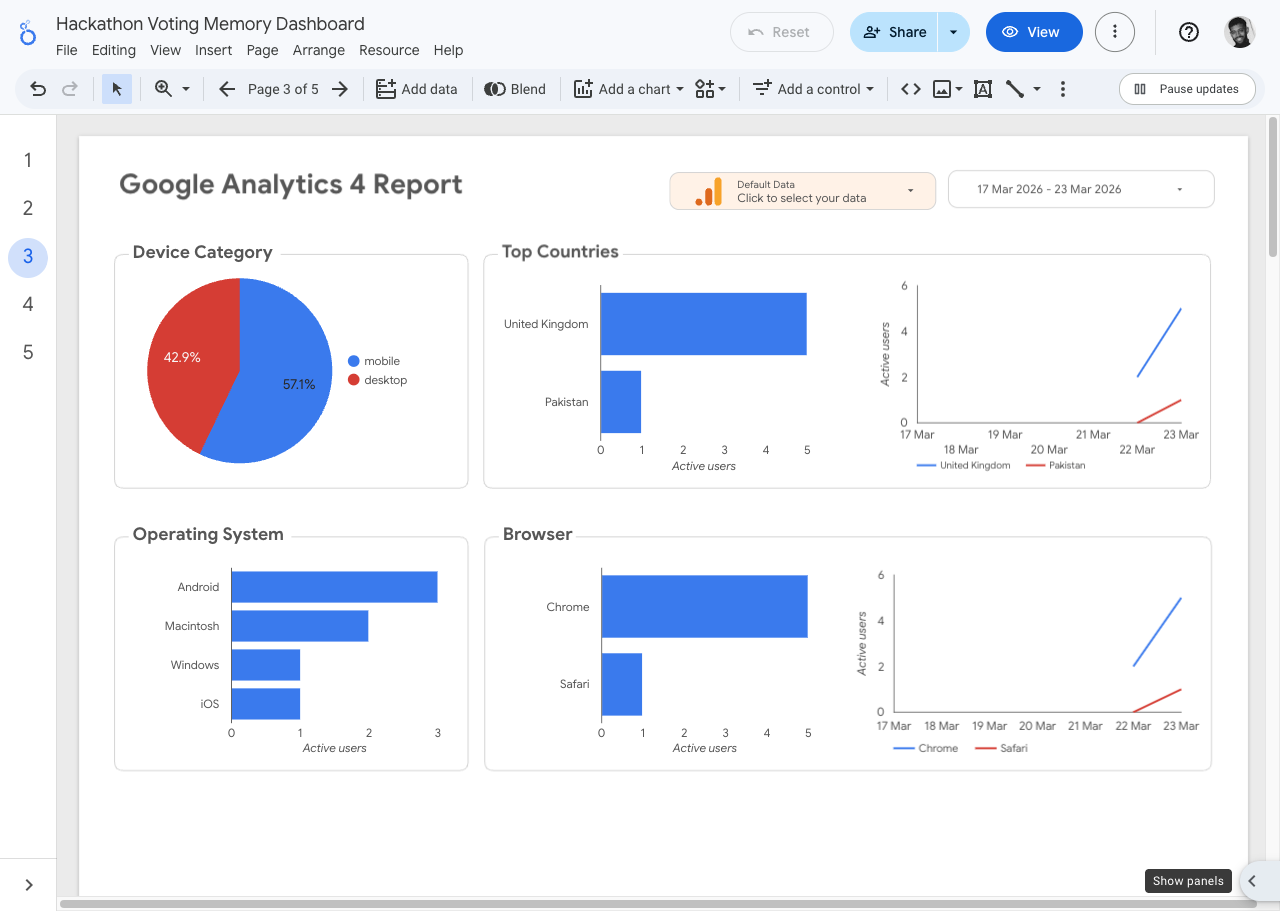Screen dimensions: 1280x911
Task: Insert a text box
Action: (982, 88)
